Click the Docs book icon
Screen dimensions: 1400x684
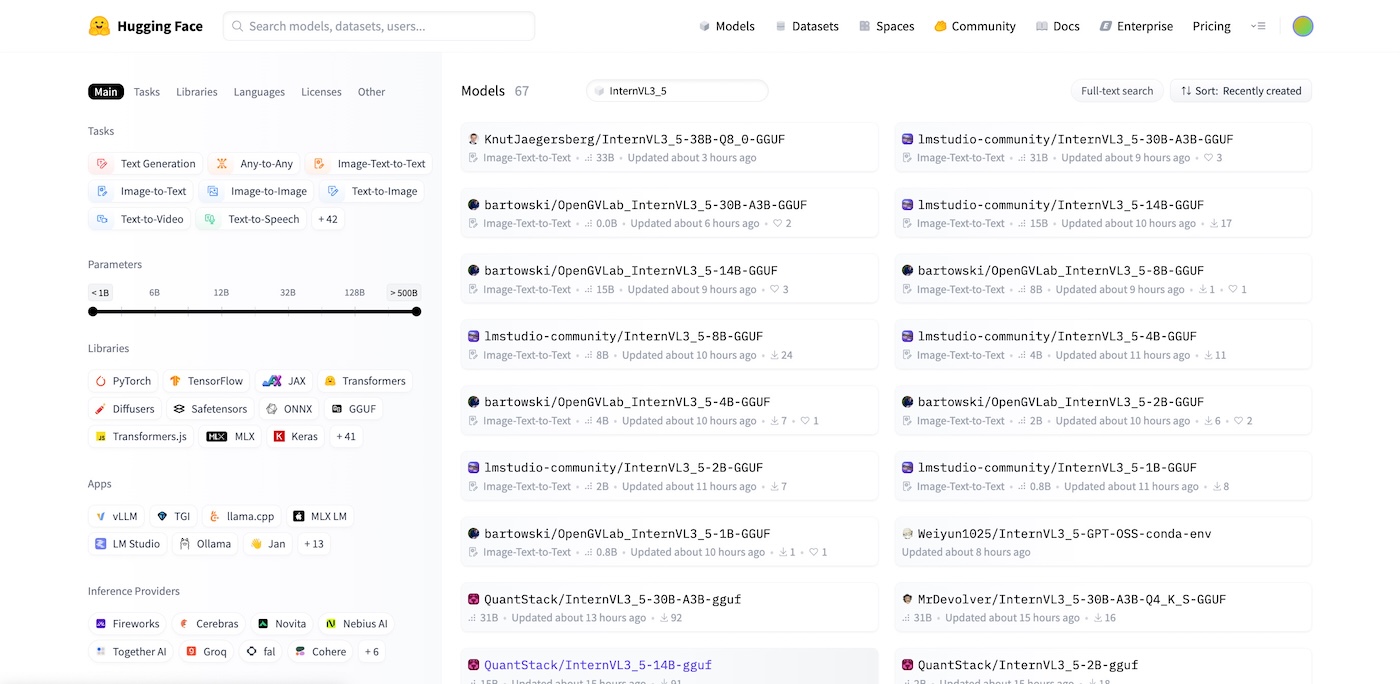tap(1042, 27)
